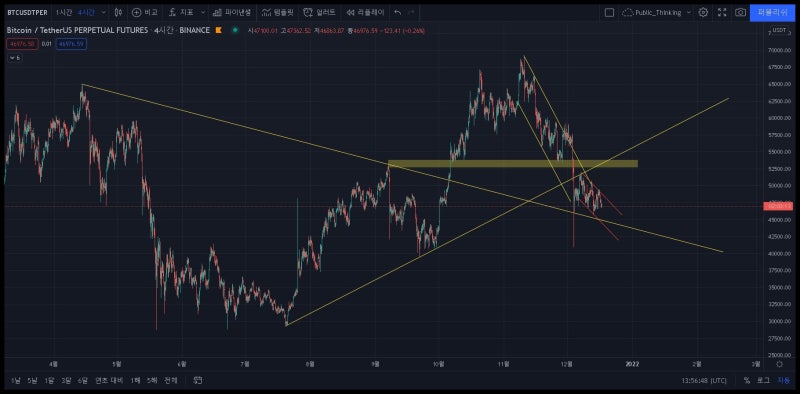Collapse the indicator legend showing 6
The width and height of the screenshot is (800, 394).
(15, 58)
